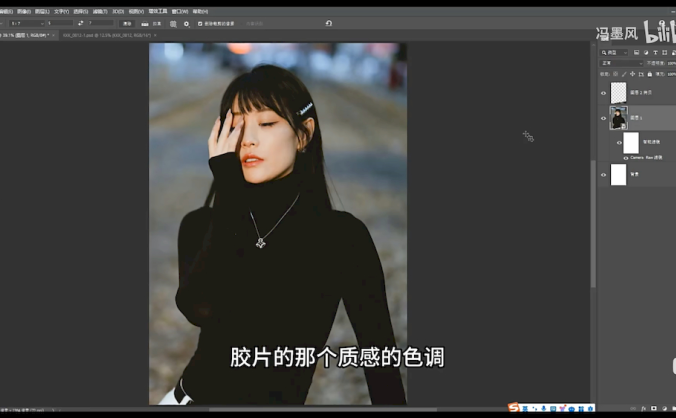Toggle Camera Raw filter visibility eye
The height and width of the screenshot is (418, 676).
point(626,158)
